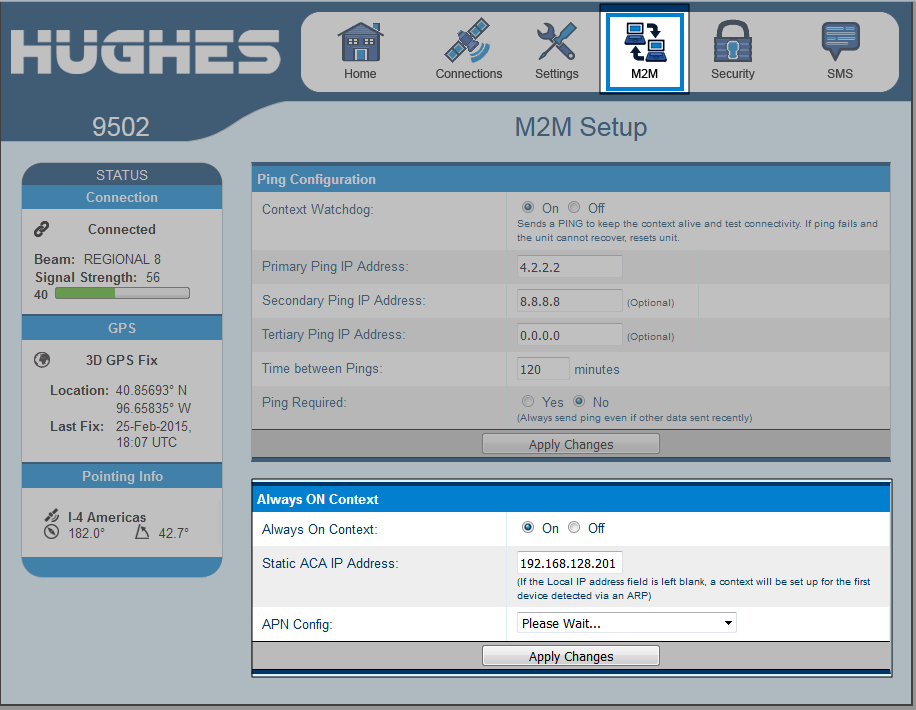This screenshot has height=710, width=916.
Task: Click the chain link connection icon
Action: (41, 229)
